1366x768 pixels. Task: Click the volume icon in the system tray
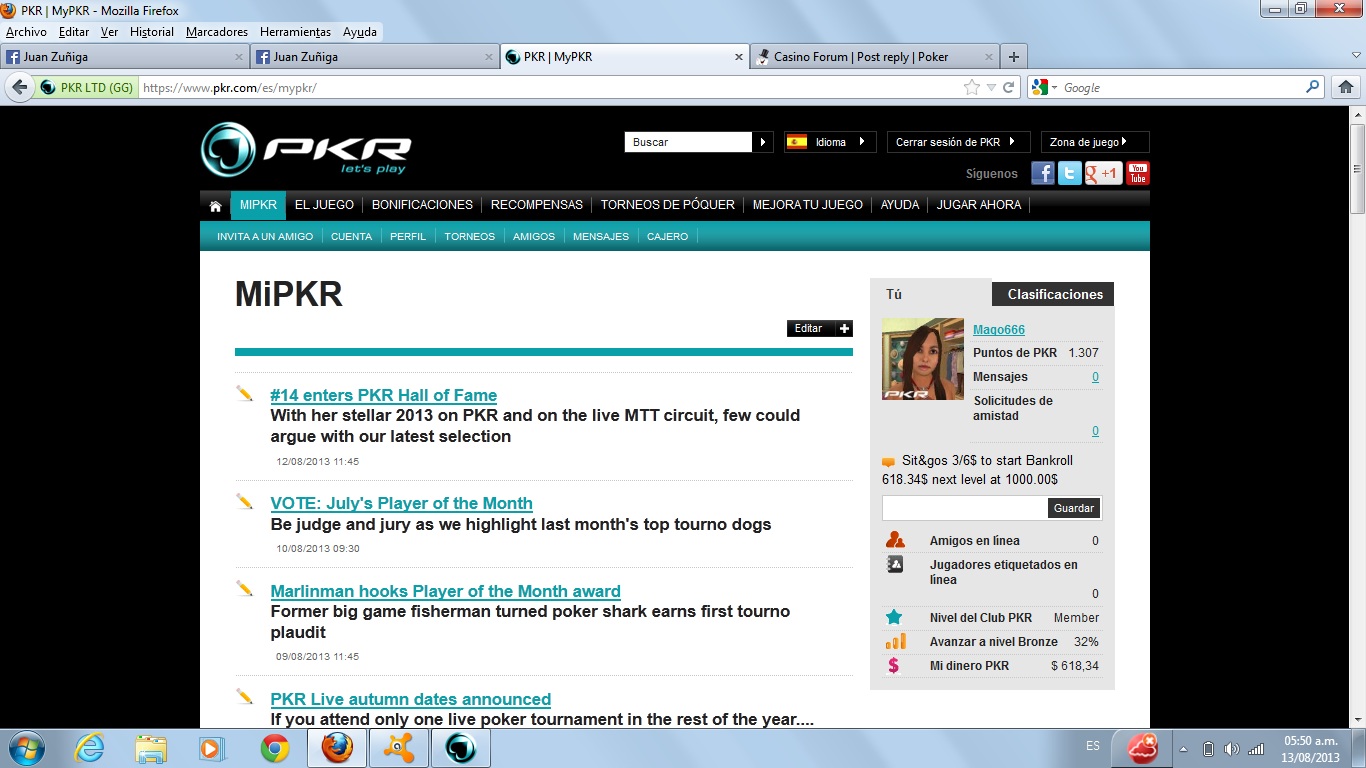pos(1231,748)
